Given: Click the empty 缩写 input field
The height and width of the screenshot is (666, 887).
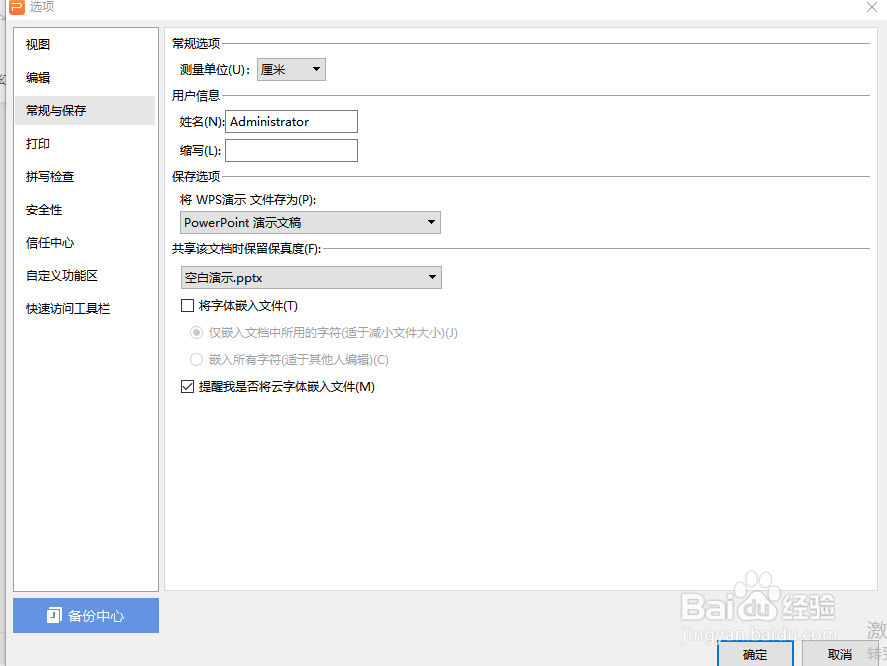Looking at the screenshot, I should coord(291,151).
